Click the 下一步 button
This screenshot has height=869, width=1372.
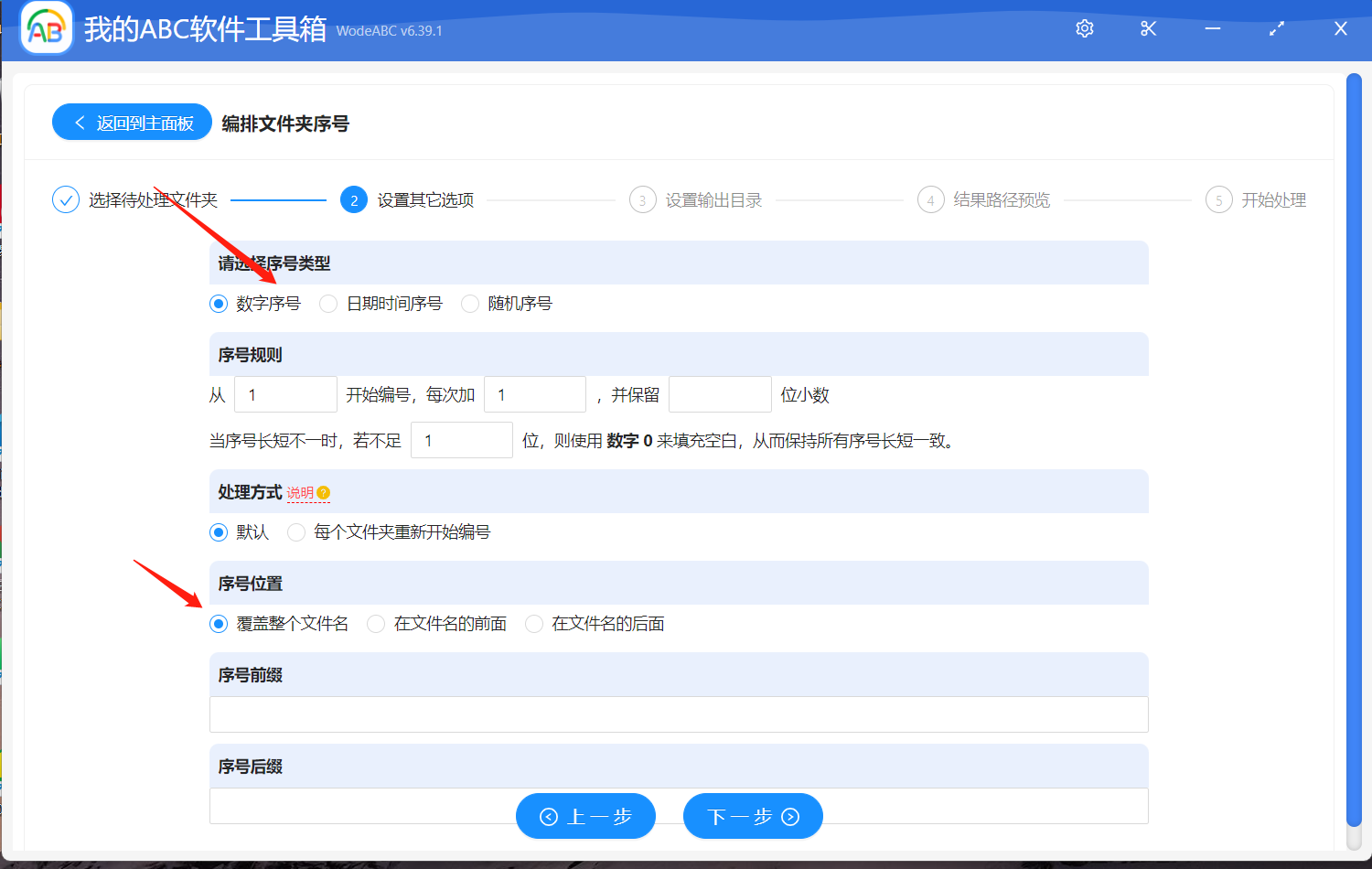click(752, 816)
